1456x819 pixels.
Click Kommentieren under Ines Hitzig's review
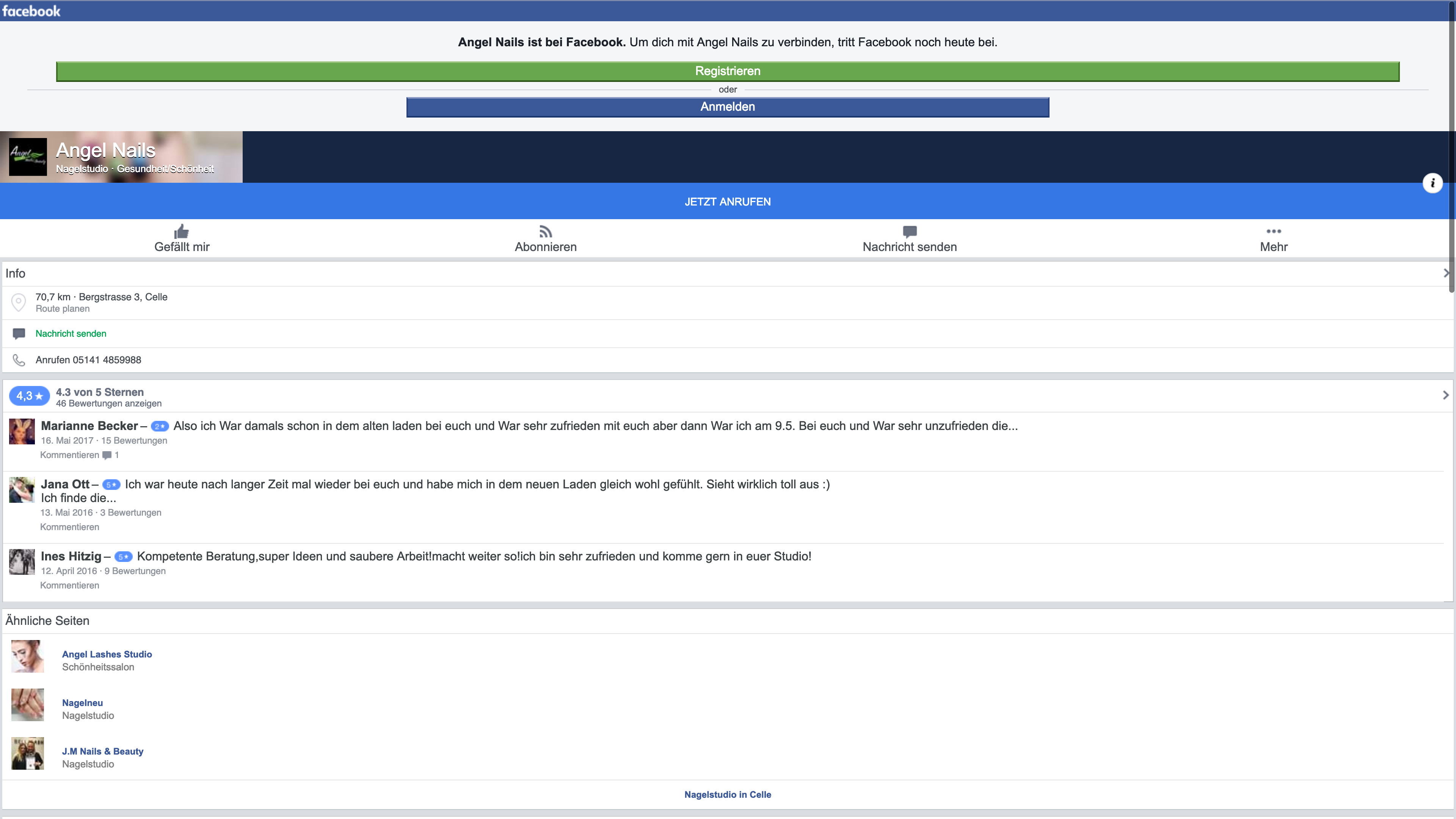(x=69, y=585)
